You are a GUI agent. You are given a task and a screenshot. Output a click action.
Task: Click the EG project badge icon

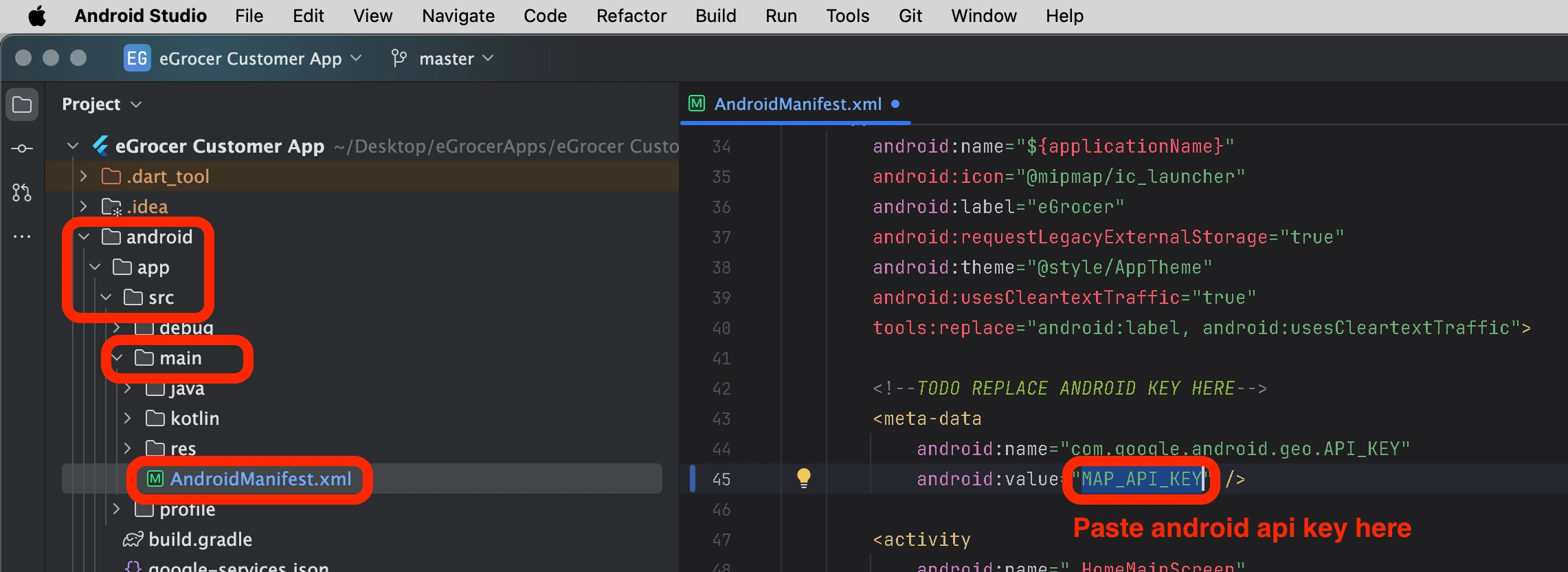pos(137,58)
